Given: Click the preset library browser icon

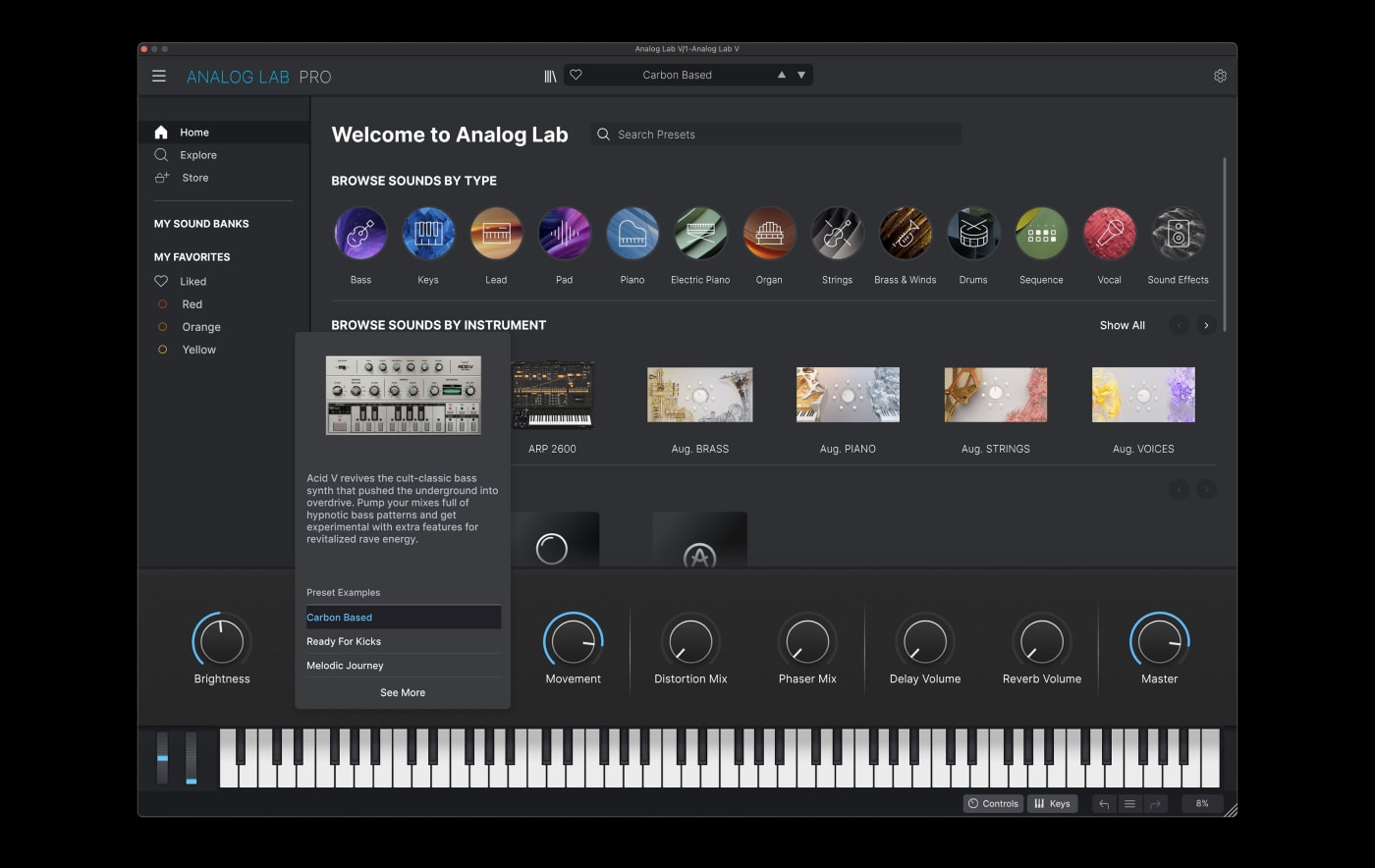Looking at the screenshot, I should 550,76.
